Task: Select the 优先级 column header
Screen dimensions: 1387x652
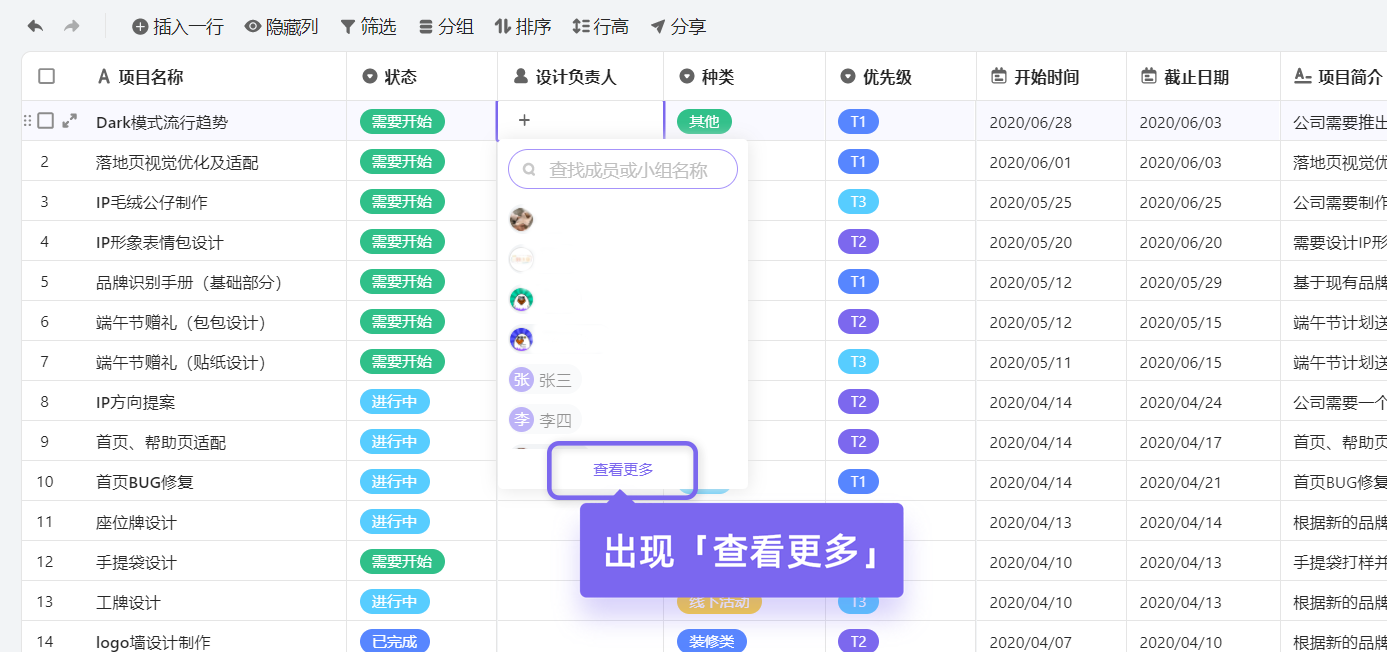Action: coord(901,77)
